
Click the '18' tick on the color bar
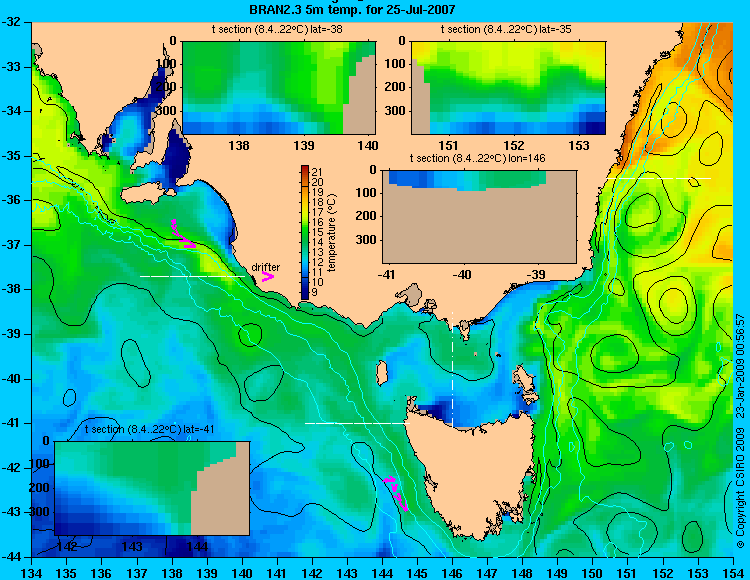pyautogui.click(x=317, y=202)
